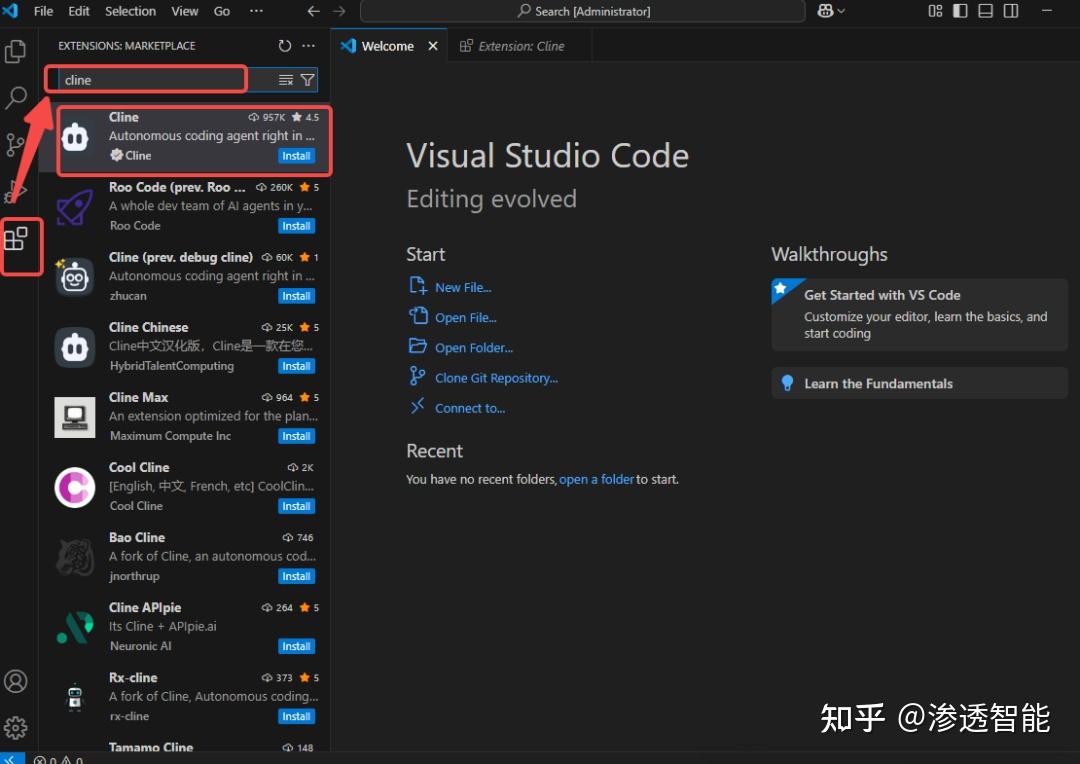Select the Tamamo Cline extension title

150,747
